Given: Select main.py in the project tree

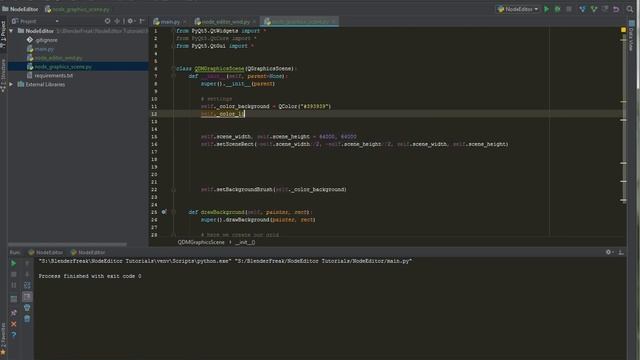Looking at the screenshot, I should 40,49.
